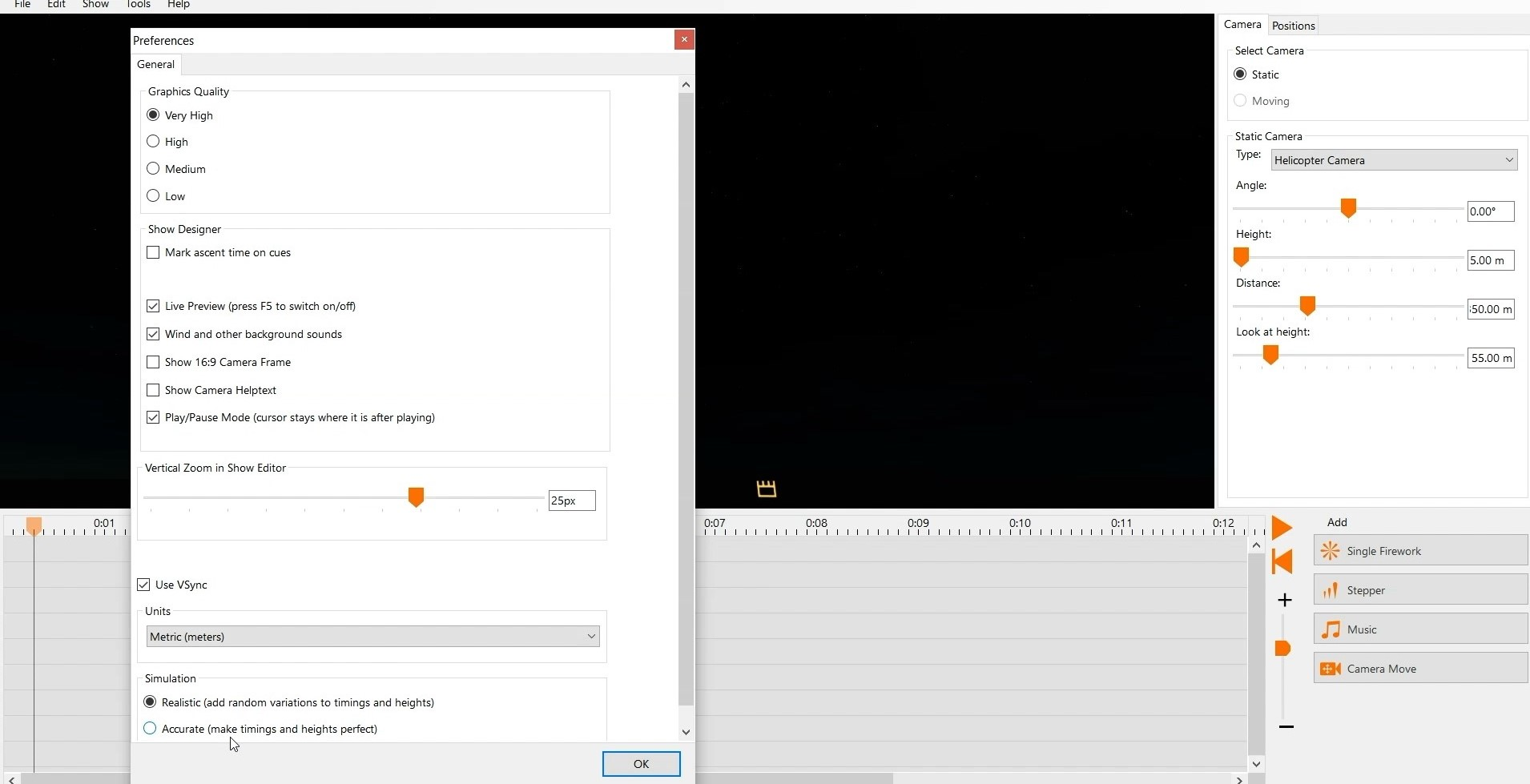Click the Distance slider handle
Image resolution: width=1530 pixels, height=784 pixels.
pos(1308,306)
